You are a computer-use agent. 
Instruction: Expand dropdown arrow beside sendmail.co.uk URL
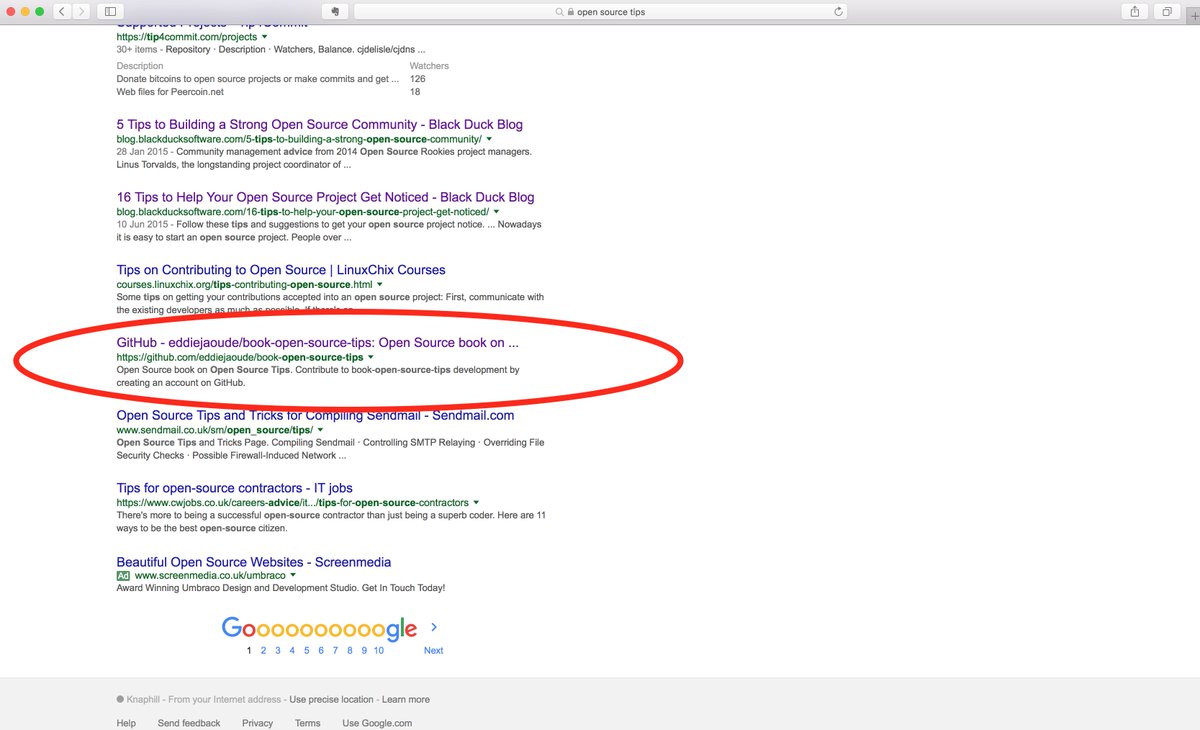pyautogui.click(x=321, y=430)
